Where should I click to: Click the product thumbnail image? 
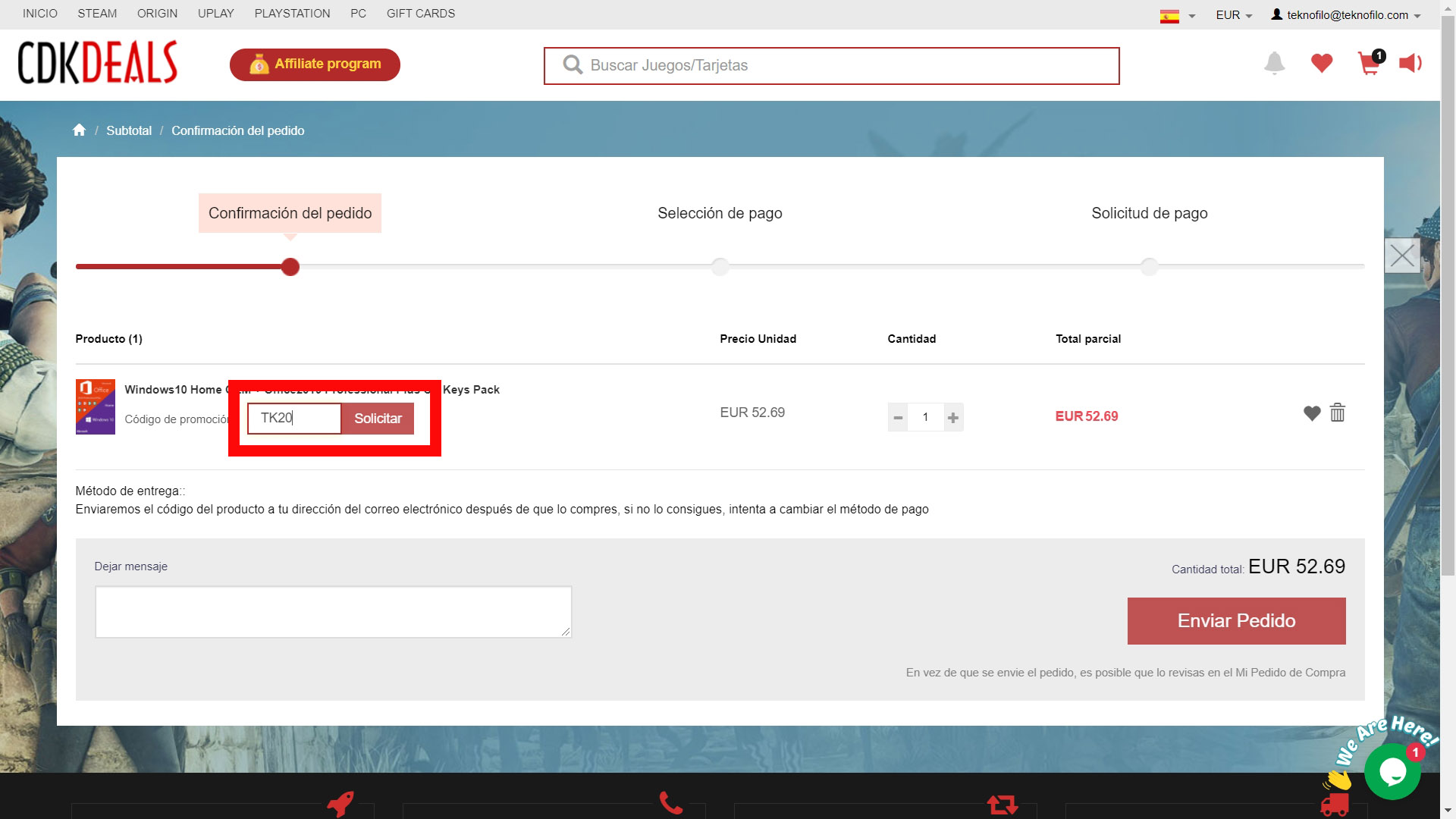pyautogui.click(x=96, y=406)
